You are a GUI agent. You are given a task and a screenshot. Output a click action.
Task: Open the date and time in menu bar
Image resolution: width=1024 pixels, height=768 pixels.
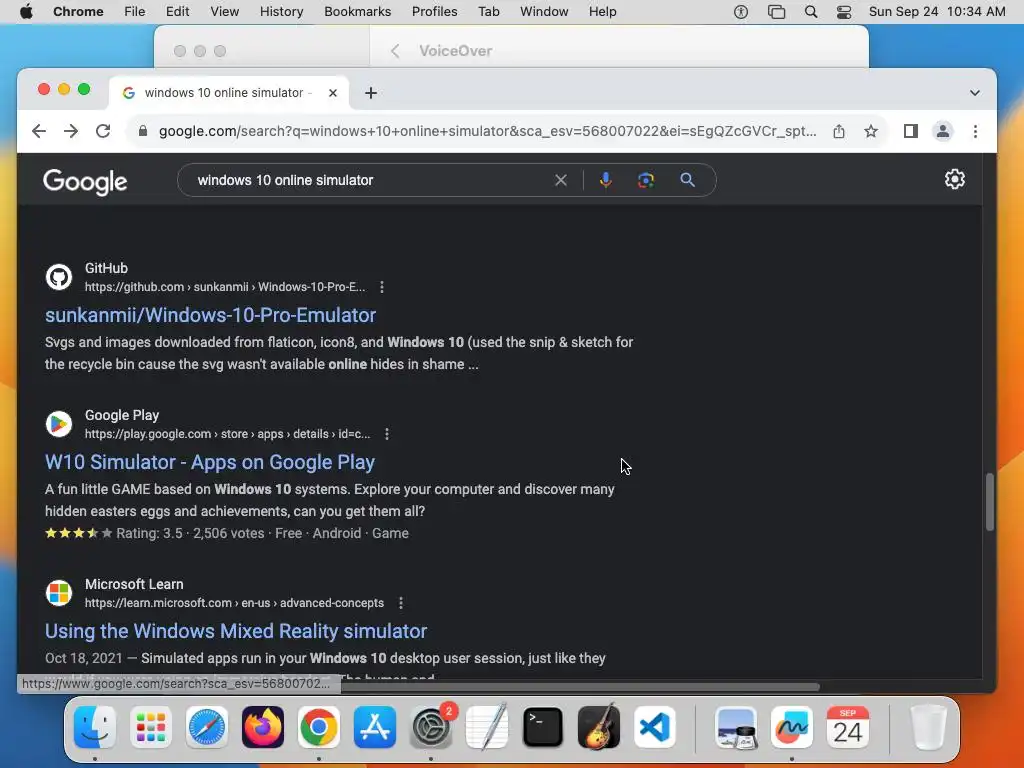937,12
